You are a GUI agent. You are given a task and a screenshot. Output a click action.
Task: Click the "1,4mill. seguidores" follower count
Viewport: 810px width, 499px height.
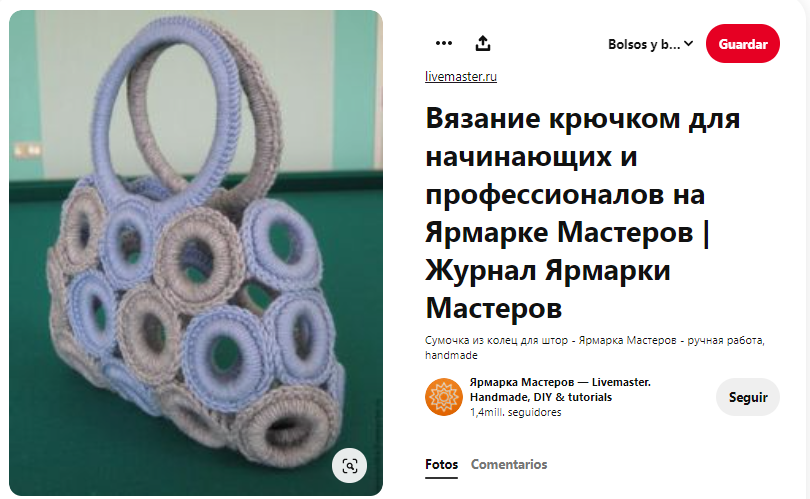(515, 412)
